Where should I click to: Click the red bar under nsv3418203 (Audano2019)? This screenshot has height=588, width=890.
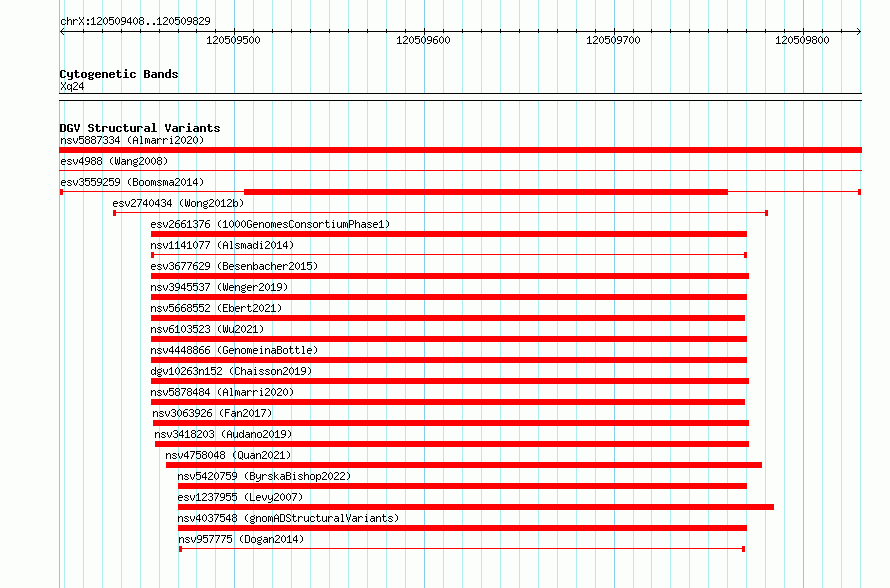(x=452, y=444)
